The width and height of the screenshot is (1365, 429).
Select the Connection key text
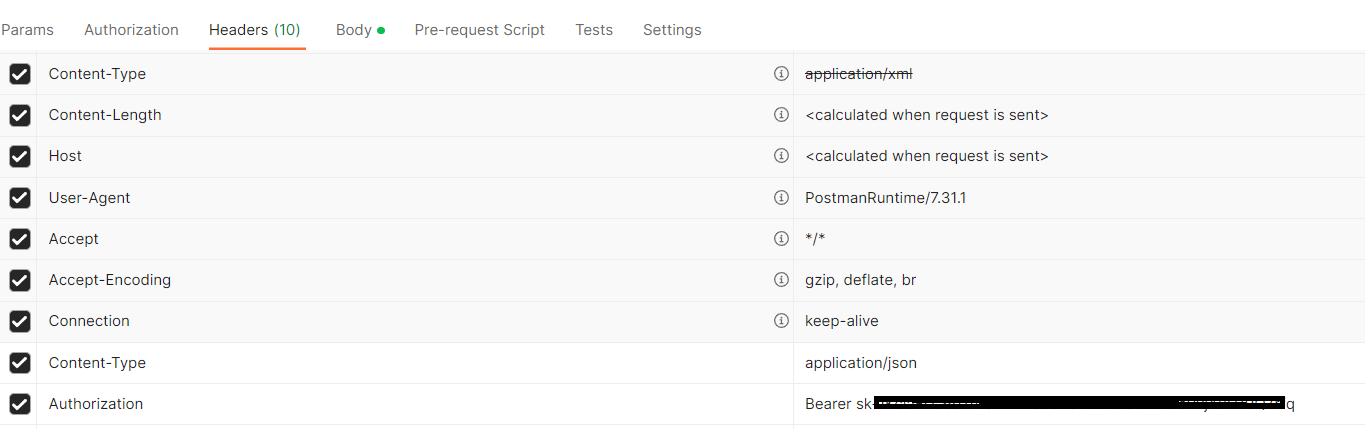click(89, 321)
